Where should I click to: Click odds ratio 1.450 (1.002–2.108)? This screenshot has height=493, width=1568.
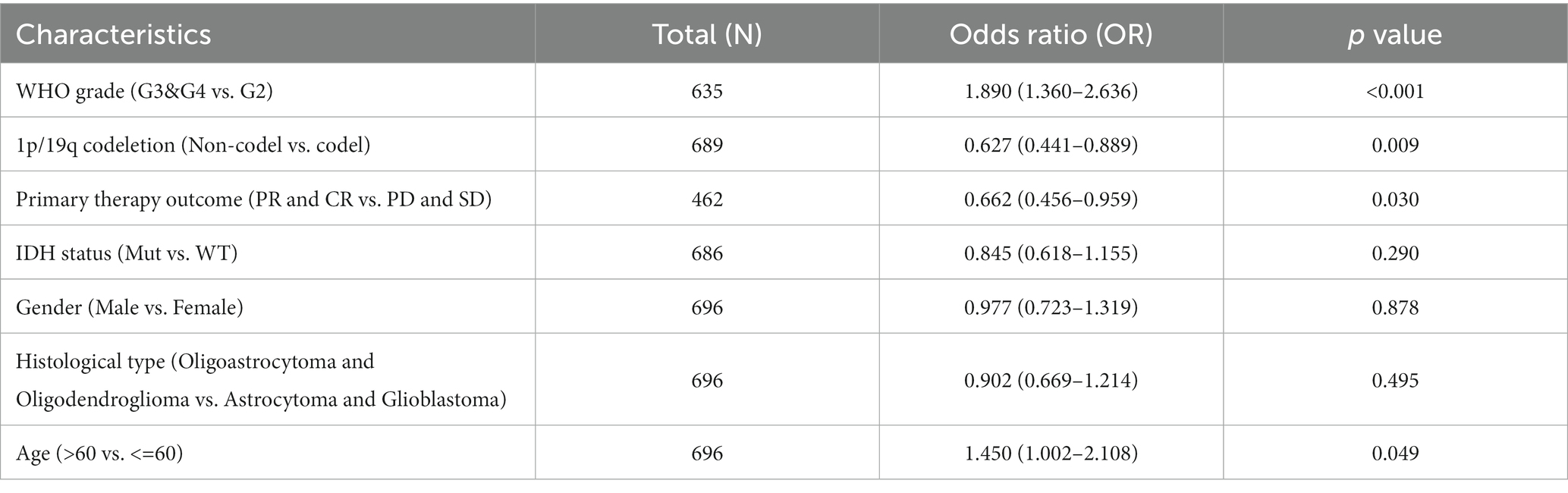click(x=1051, y=453)
